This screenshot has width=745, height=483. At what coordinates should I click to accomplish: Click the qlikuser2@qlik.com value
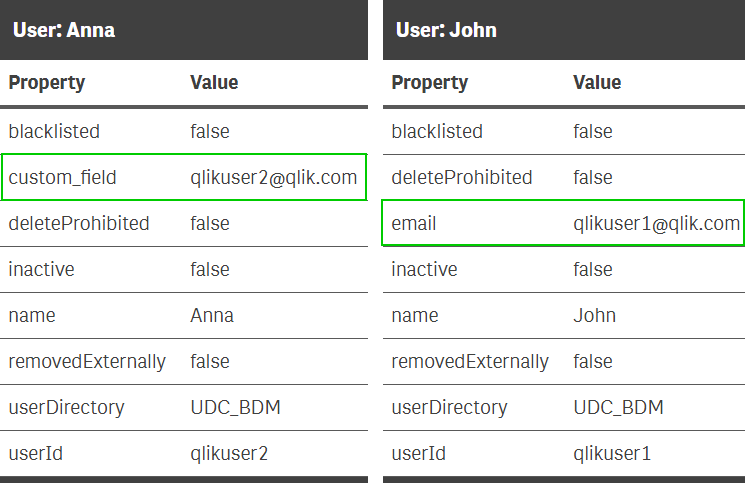point(273,178)
